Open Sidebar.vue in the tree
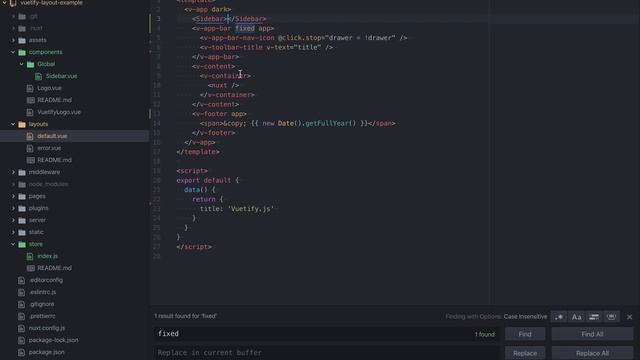 point(61,76)
